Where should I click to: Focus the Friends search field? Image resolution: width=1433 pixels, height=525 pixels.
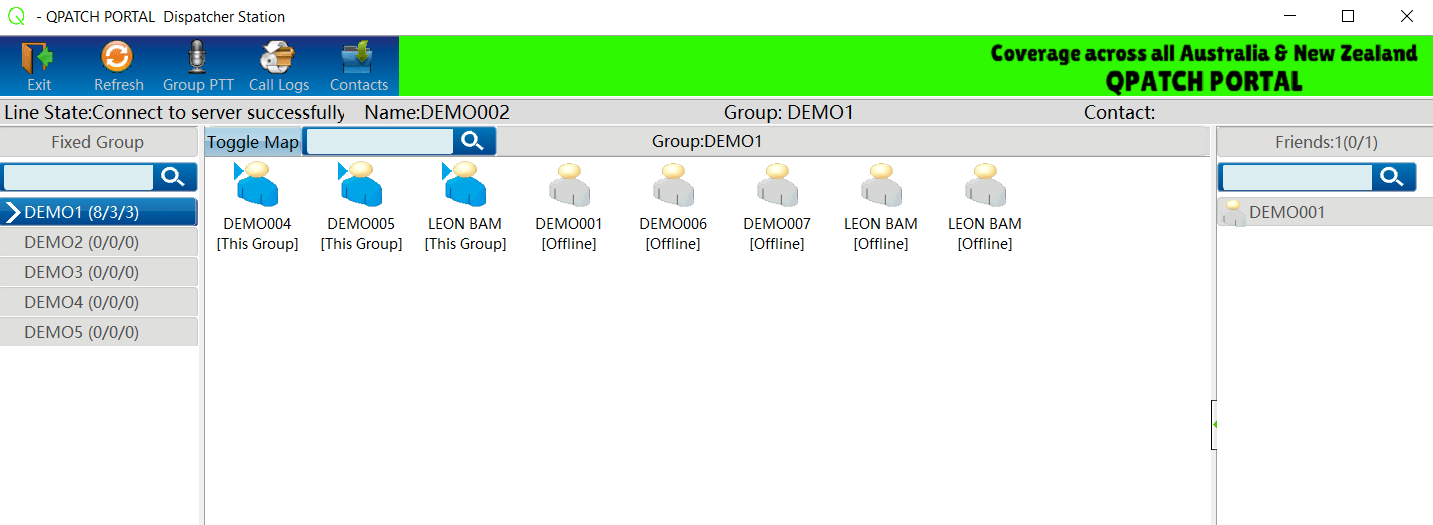[1297, 177]
